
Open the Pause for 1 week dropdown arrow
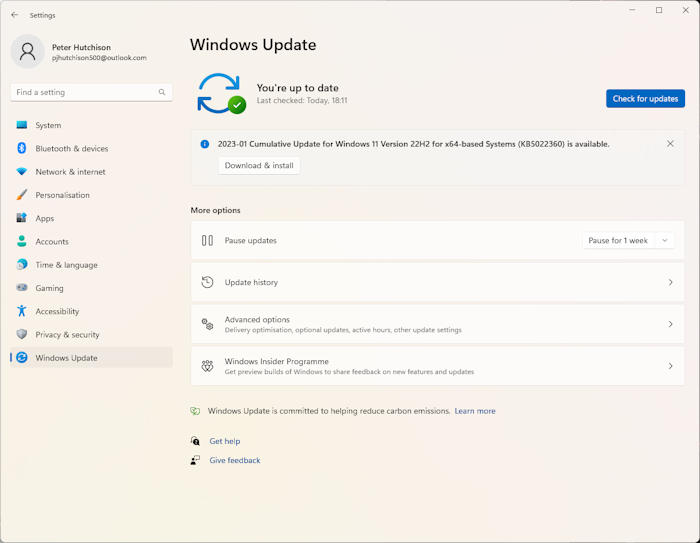[x=665, y=240]
